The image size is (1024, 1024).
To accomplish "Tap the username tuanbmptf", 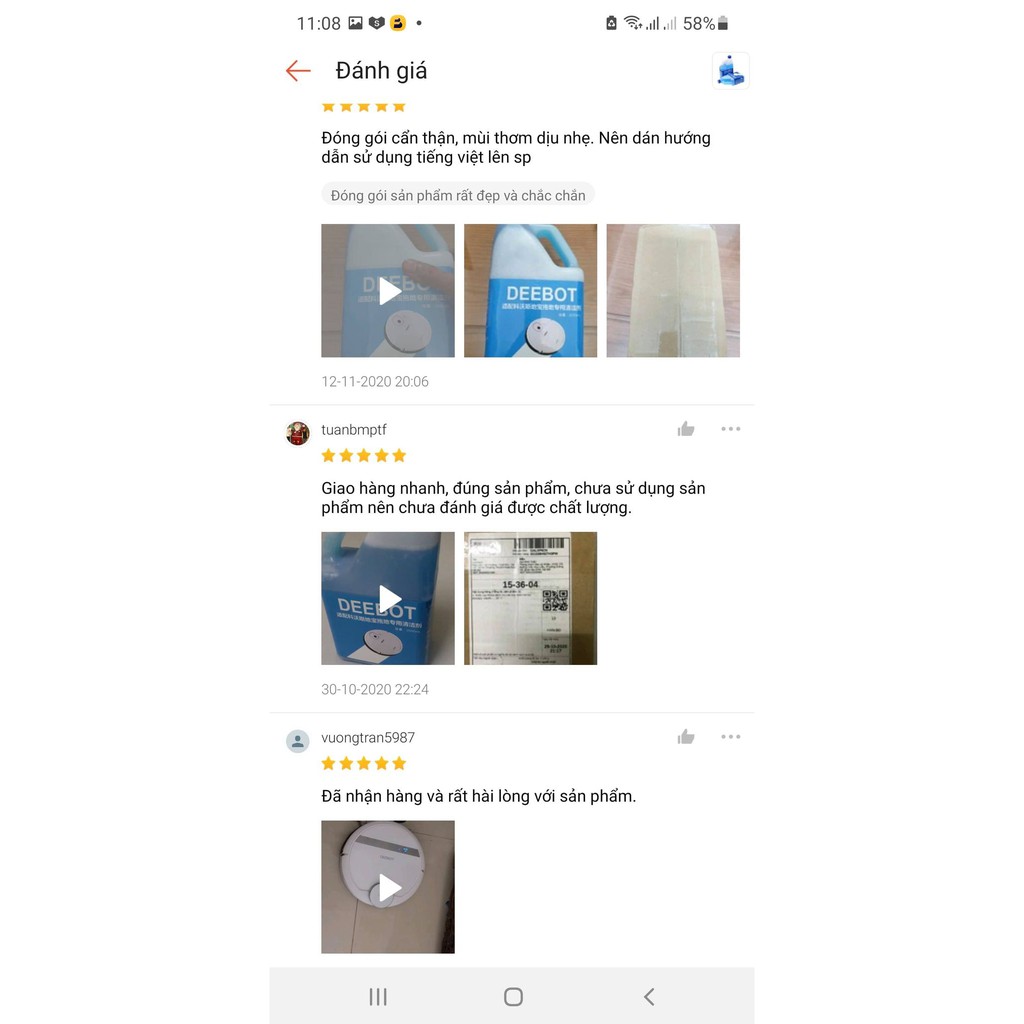I will point(354,430).
